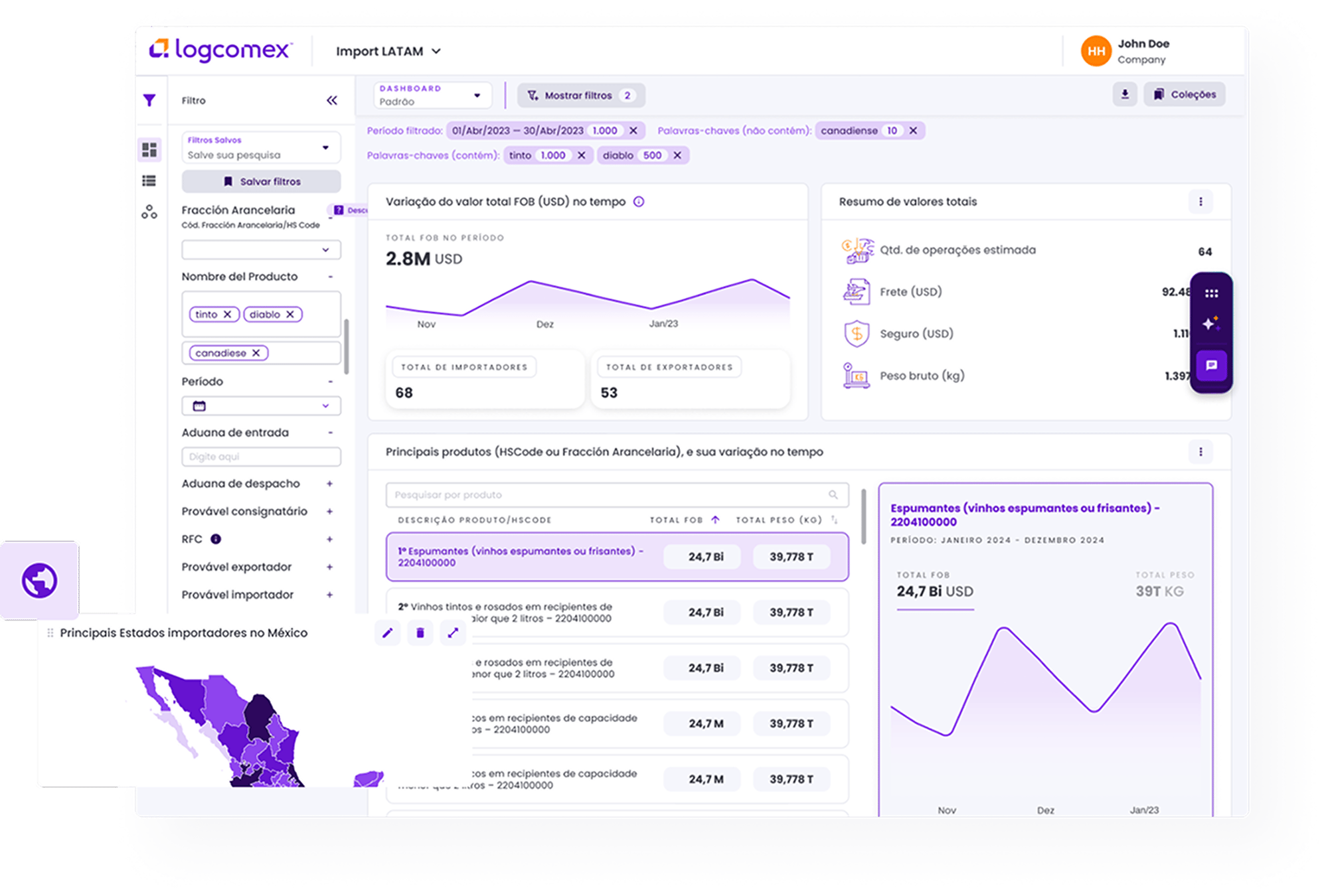1328x896 pixels.
Task: Click Mostrar filtros button
Action: 581,96
